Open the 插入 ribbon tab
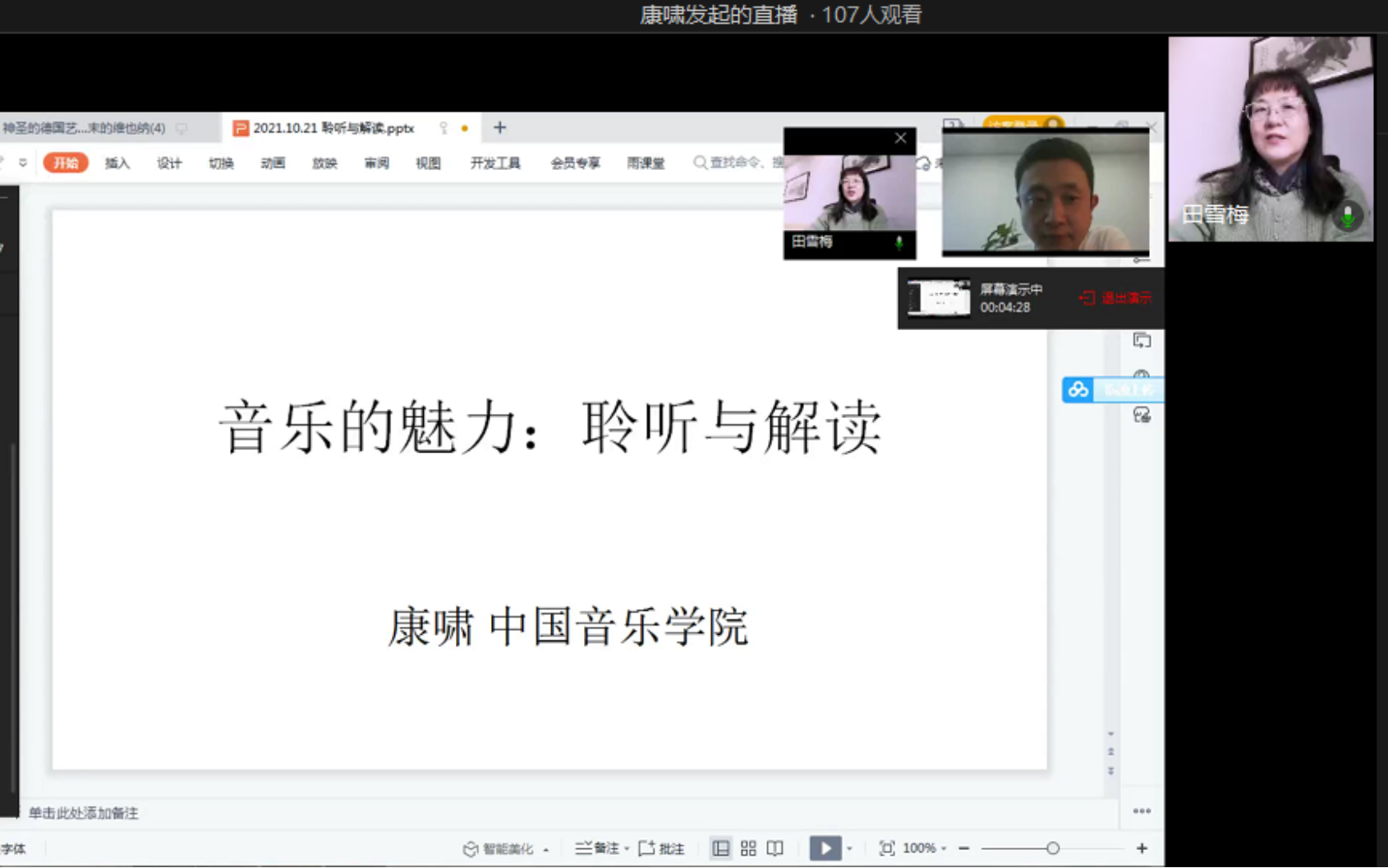This screenshot has height=868, width=1388. point(117,163)
